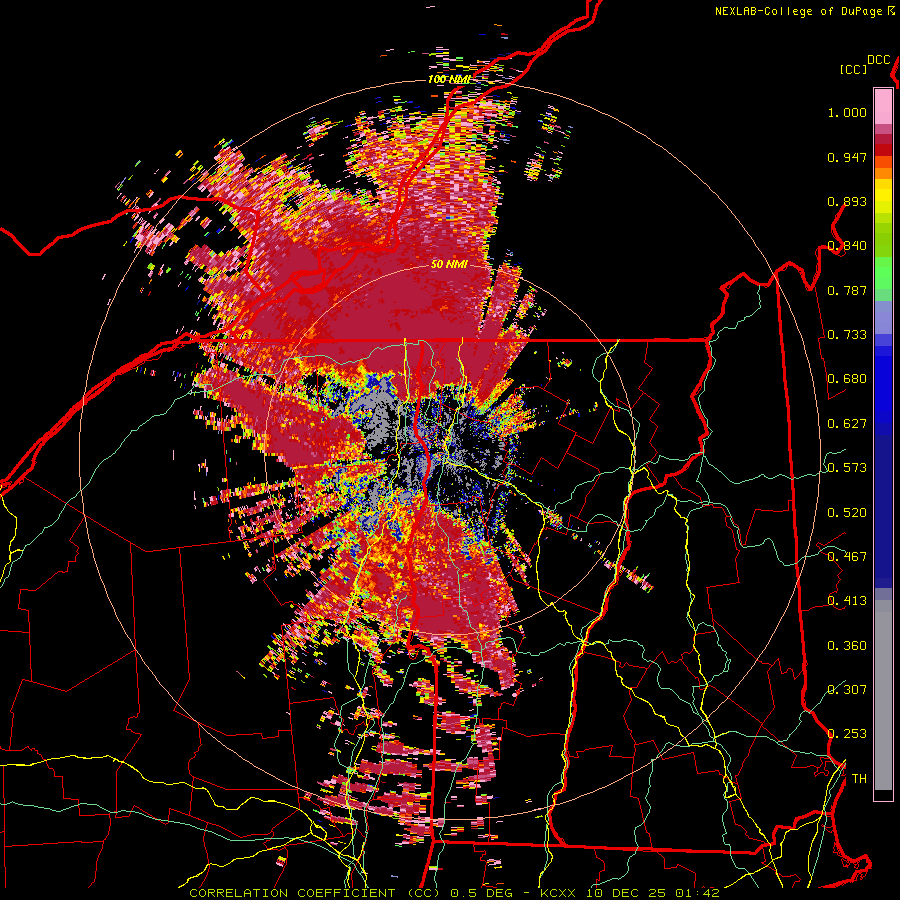Viewport: 900px width, 900px height.
Task: Select the 1.000 value on the scale
Action: [x=847, y=112]
